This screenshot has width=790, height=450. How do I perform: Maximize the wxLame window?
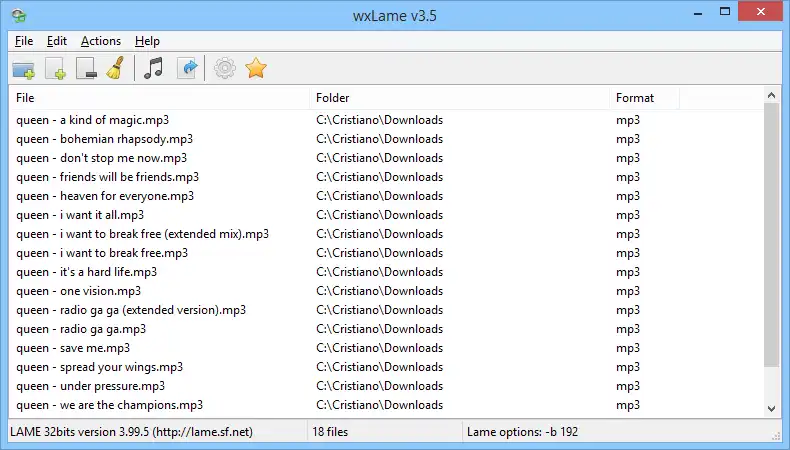coord(725,12)
